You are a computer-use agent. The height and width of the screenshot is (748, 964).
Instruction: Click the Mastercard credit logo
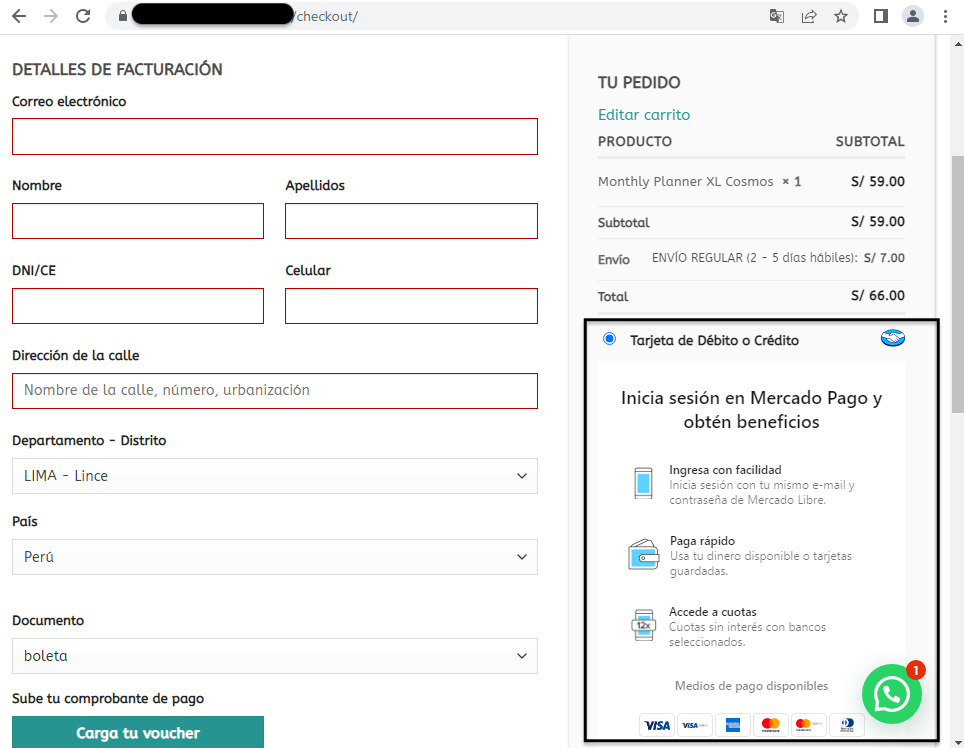coord(770,725)
